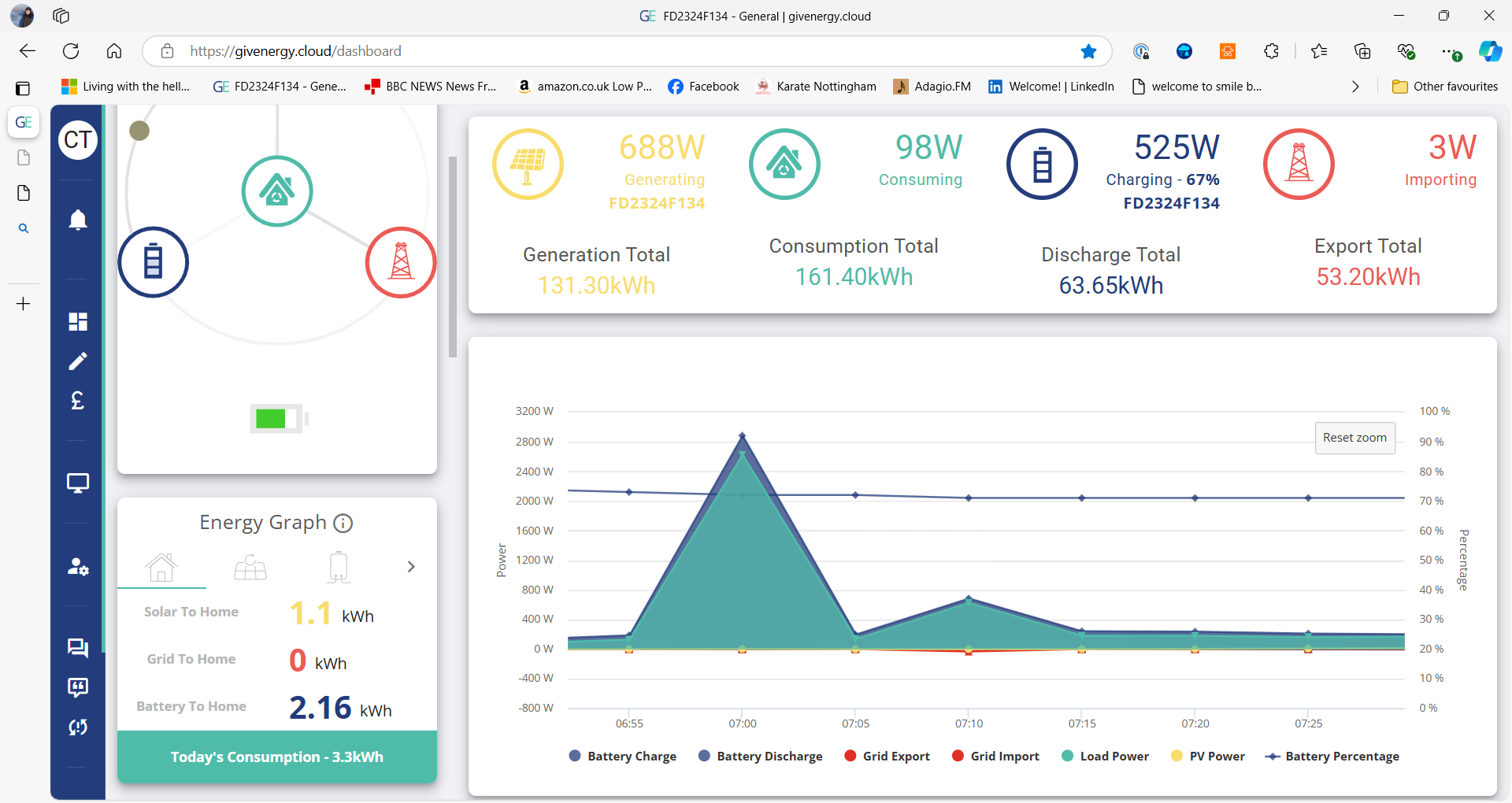This screenshot has width=1512, height=803.
Task: Select the grid pylon icon in power flow
Action: tap(401, 262)
